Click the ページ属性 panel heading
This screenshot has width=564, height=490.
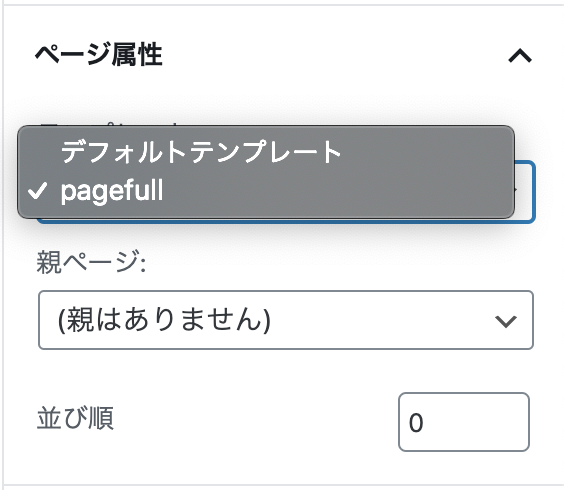coord(99,55)
